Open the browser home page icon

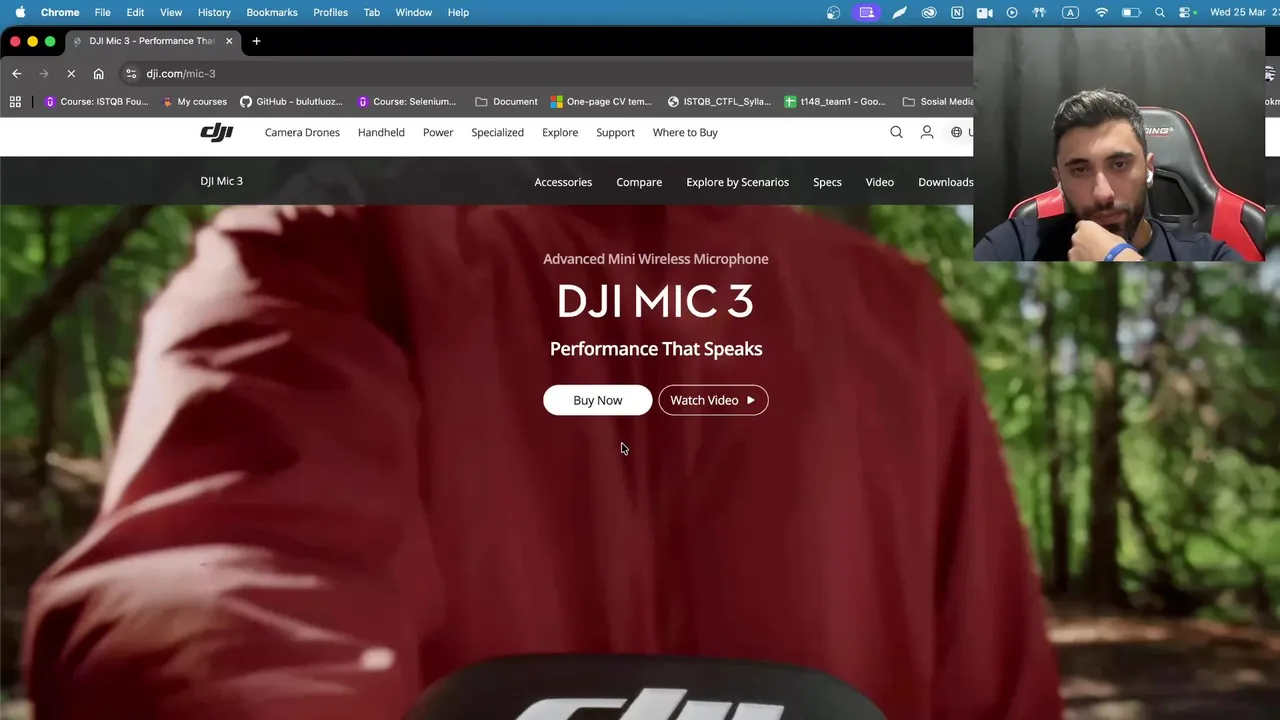click(98, 73)
